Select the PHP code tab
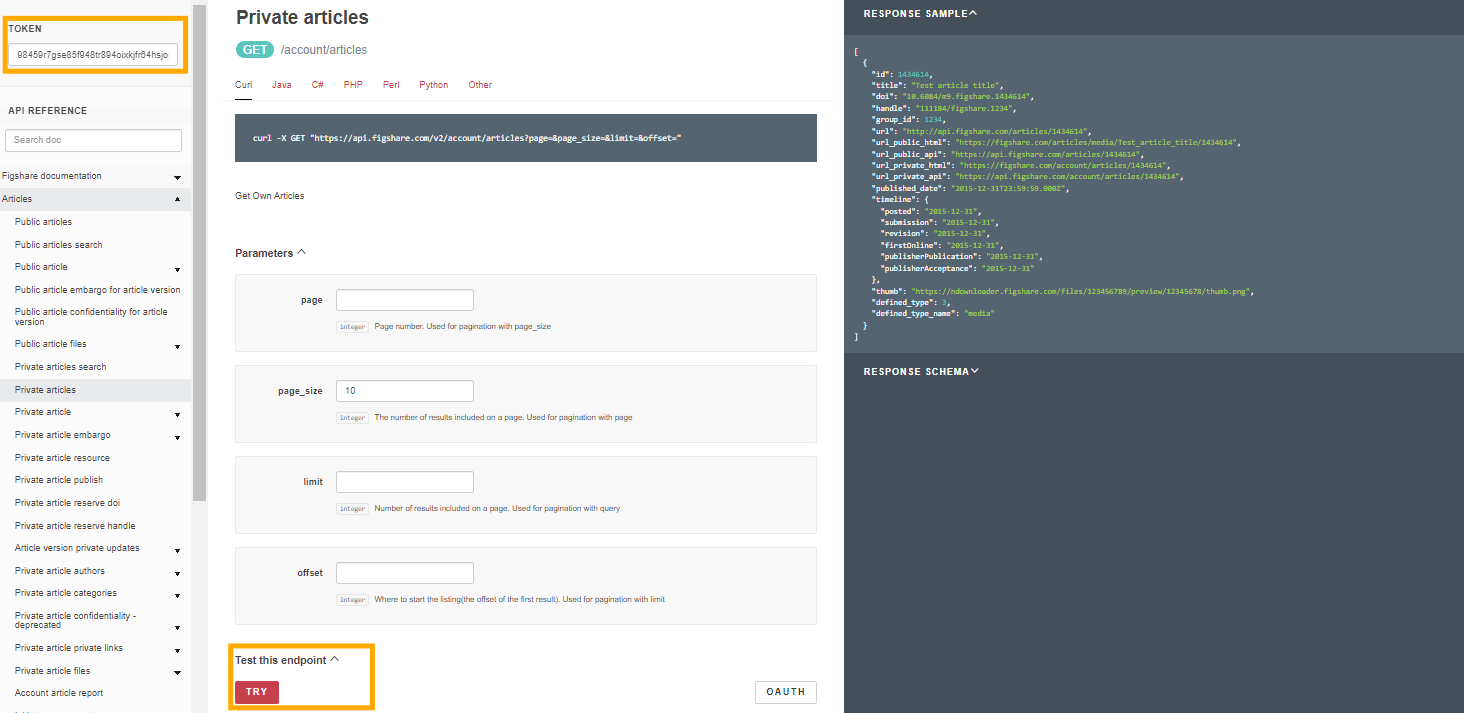This screenshot has width=1464, height=713. tap(352, 85)
